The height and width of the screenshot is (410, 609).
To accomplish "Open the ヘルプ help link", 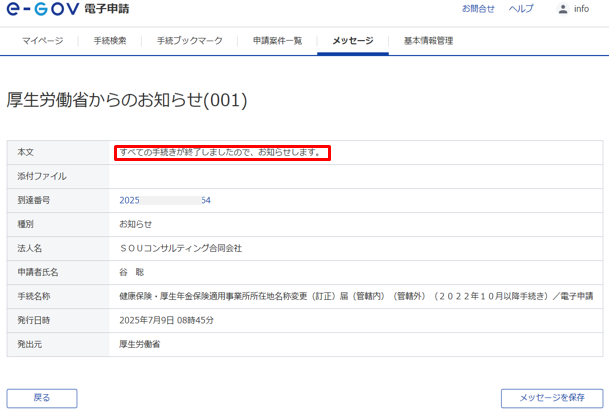I will click(x=521, y=9).
